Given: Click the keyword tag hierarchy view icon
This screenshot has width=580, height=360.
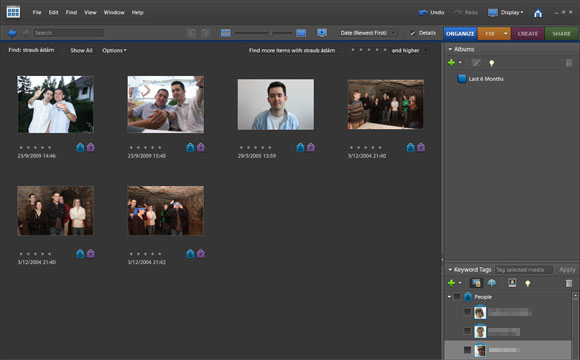Looking at the screenshot, I should (476, 283).
